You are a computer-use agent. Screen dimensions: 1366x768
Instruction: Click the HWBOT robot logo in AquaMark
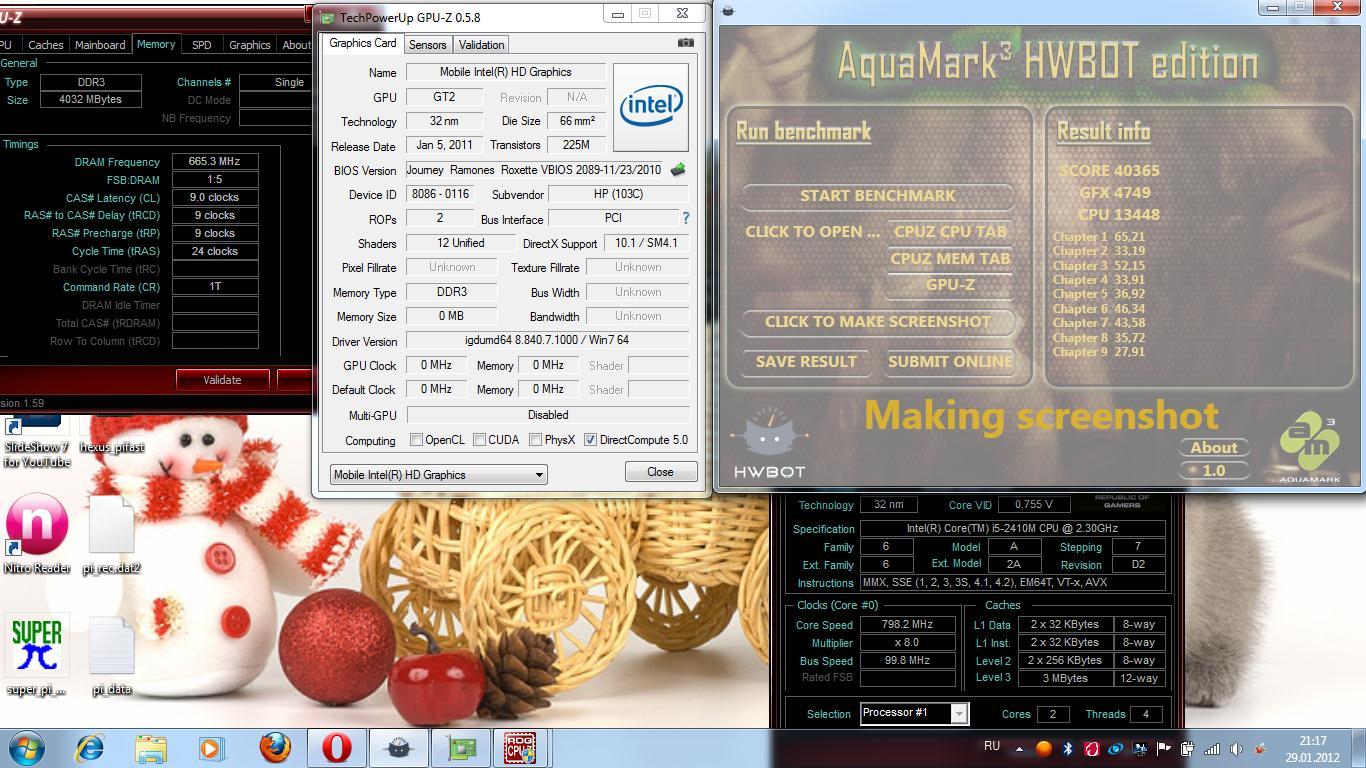tap(769, 442)
